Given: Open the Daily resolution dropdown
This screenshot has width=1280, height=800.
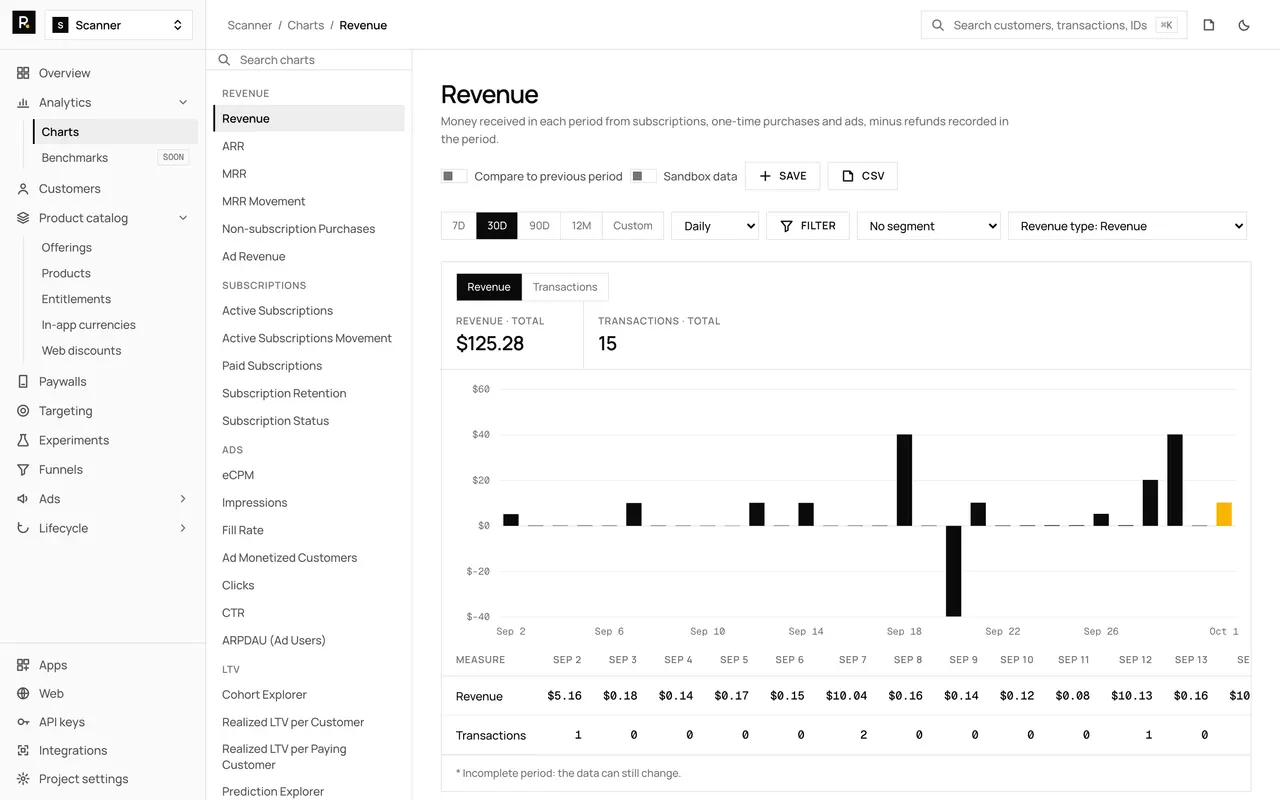Looking at the screenshot, I should (715, 226).
